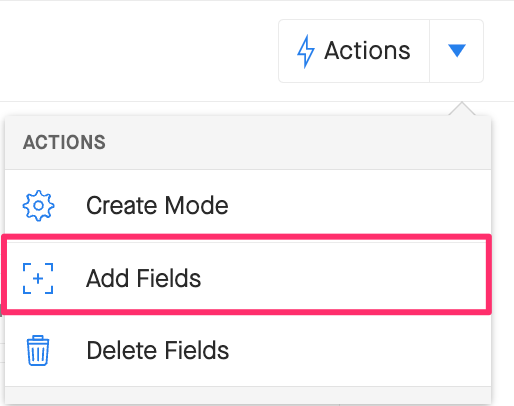Click the Delete Fields trash icon
514x406 pixels.
(38, 350)
